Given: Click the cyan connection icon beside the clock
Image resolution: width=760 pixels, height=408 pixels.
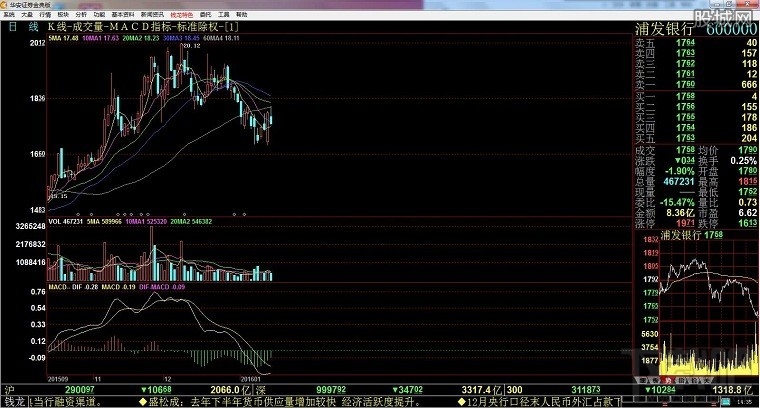Looking at the screenshot, I should point(726,402).
